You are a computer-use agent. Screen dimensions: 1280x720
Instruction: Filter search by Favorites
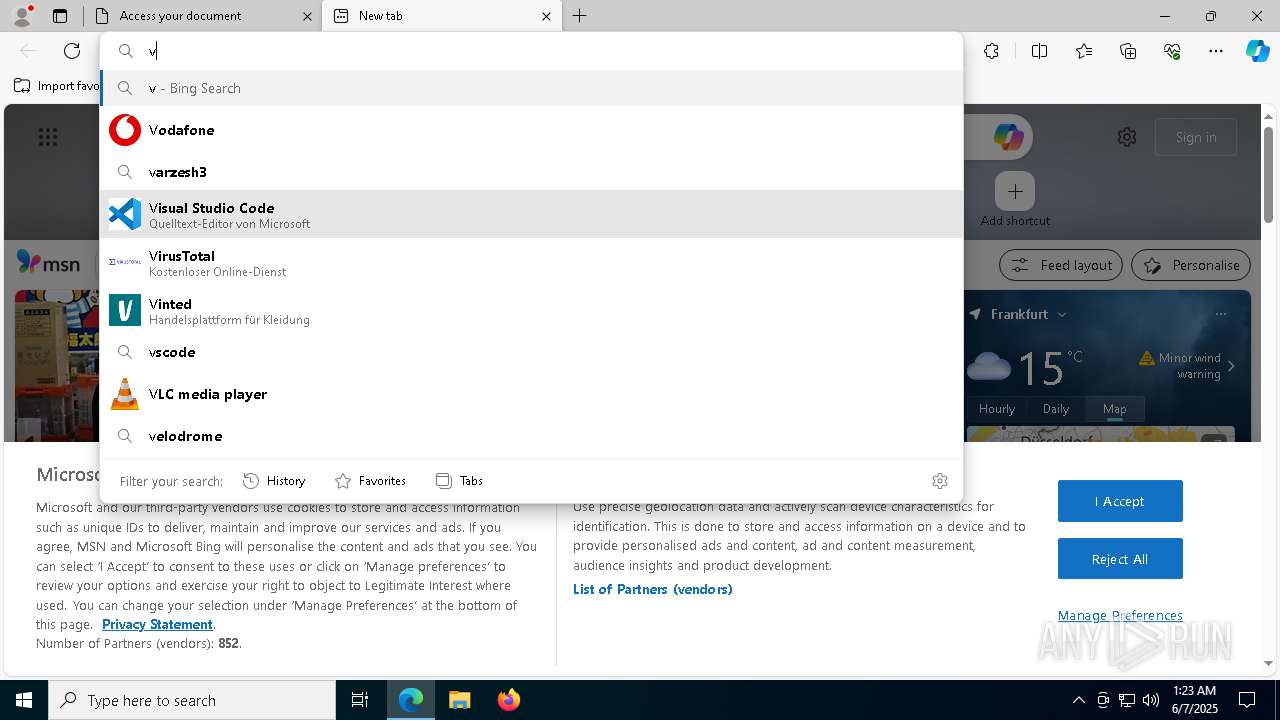coord(370,481)
